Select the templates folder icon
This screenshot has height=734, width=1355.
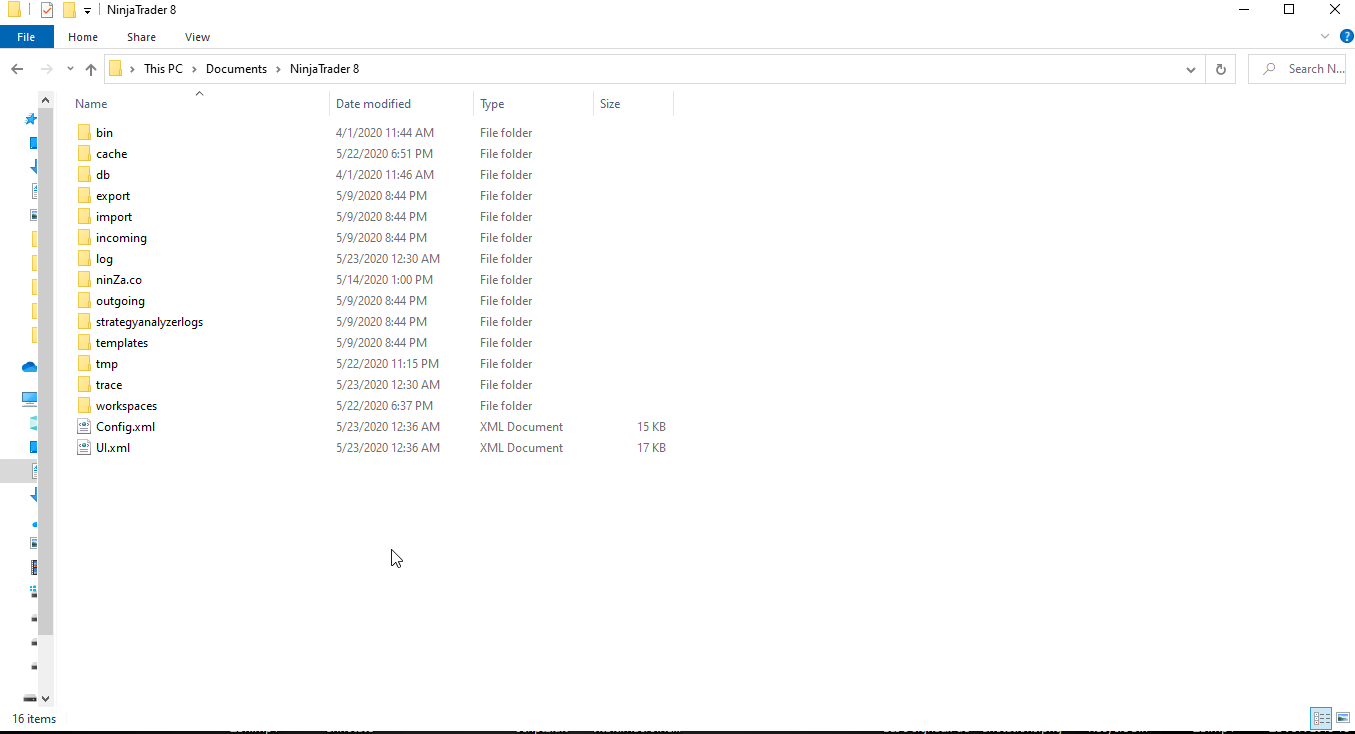[x=84, y=343]
